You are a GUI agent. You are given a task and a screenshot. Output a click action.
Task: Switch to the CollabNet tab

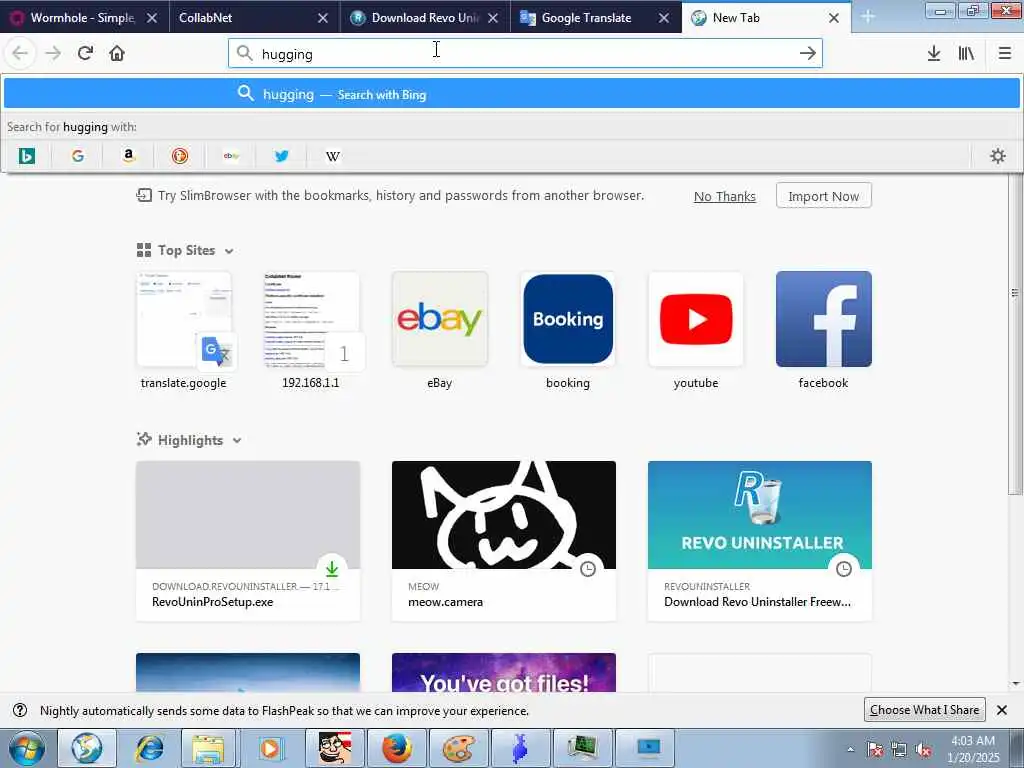(x=253, y=18)
